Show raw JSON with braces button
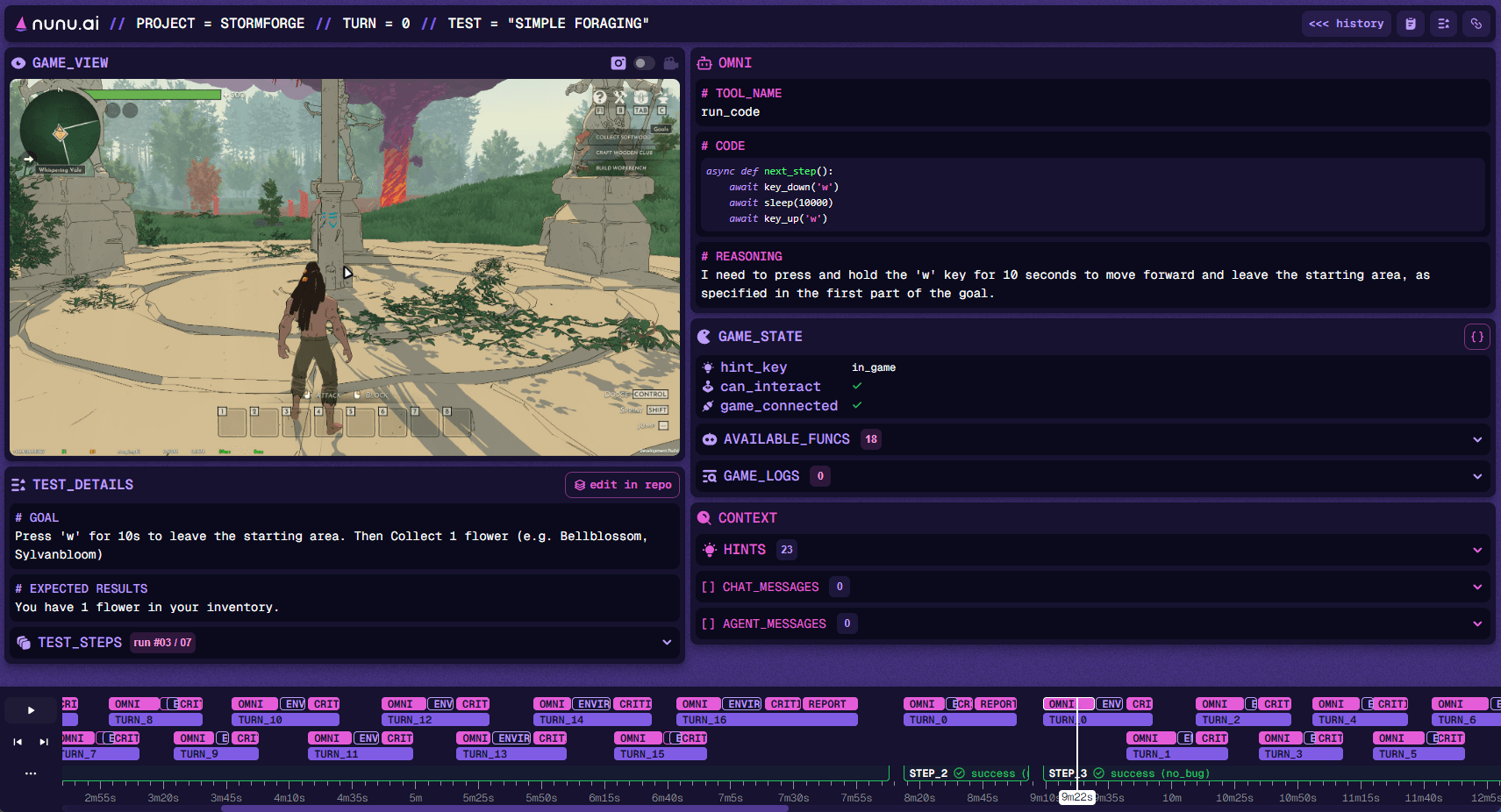This screenshot has width=1501, height=812. [1477, 337]
